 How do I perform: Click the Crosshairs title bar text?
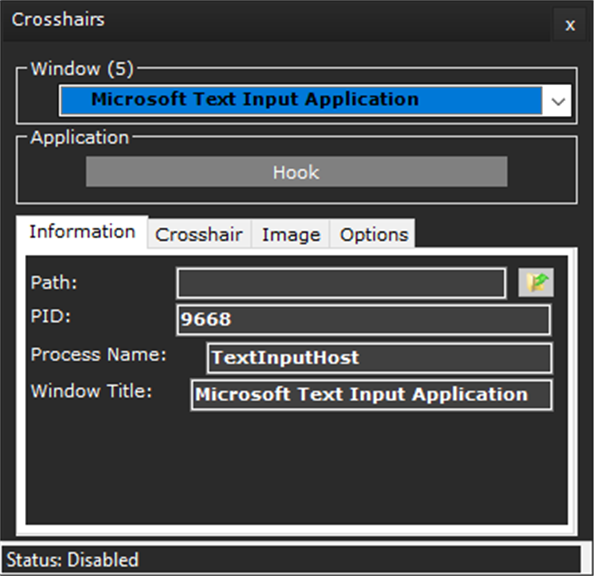pos(58,19)
